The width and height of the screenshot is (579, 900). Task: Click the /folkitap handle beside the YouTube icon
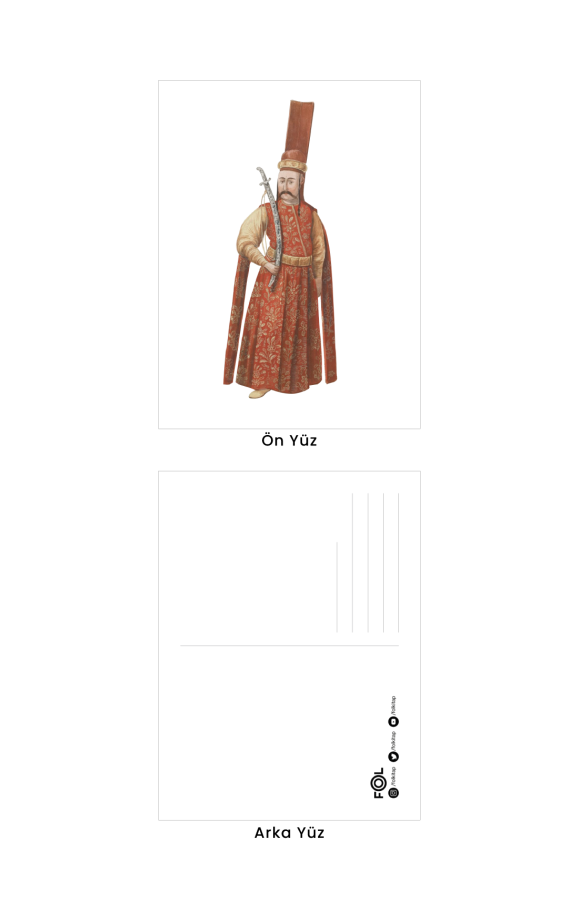pyautogui.click(x=394, y=706)
